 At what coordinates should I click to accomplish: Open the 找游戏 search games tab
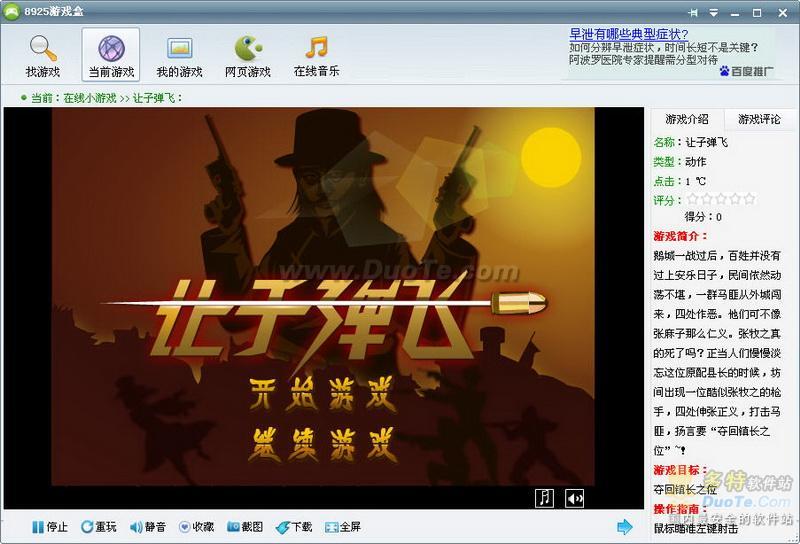(43, 55)
